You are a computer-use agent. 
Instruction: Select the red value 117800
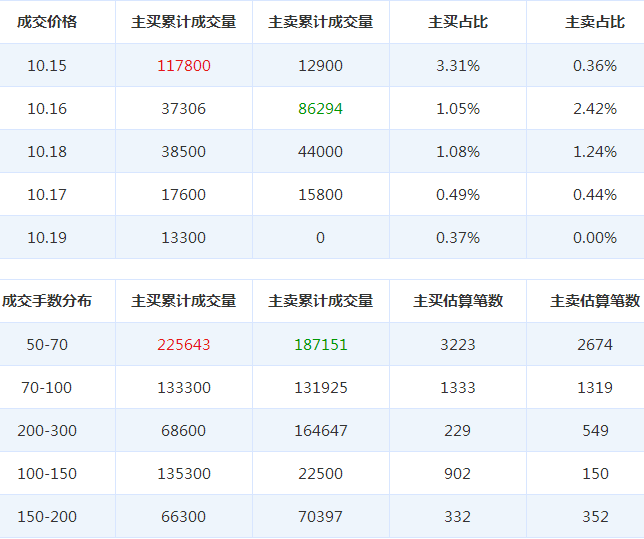pyautogui.click(x=184, y=66)
